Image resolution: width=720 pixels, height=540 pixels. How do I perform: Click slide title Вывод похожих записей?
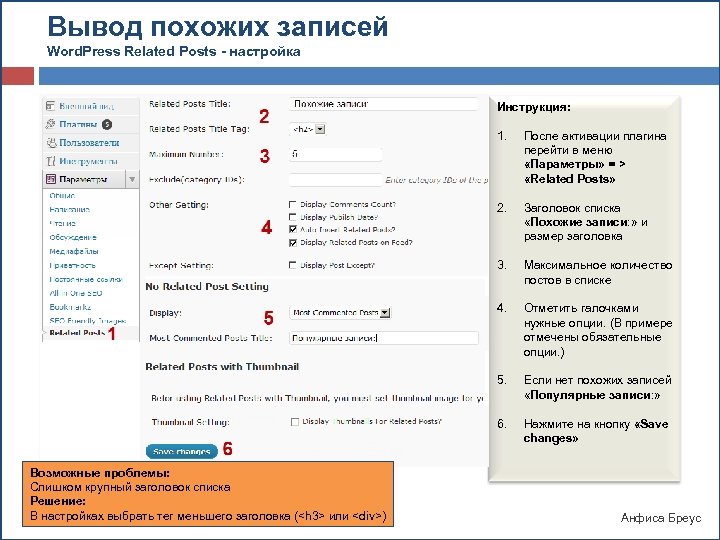218,27
